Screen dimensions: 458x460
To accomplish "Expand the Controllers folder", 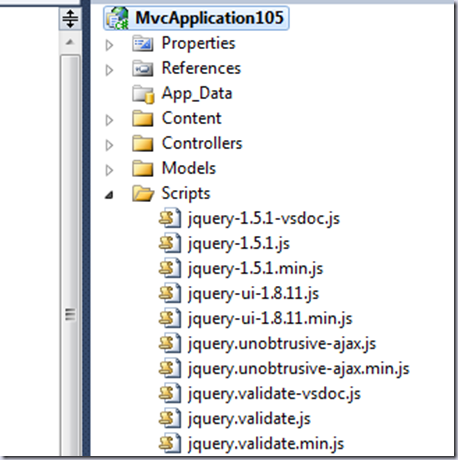I will 109,145.
